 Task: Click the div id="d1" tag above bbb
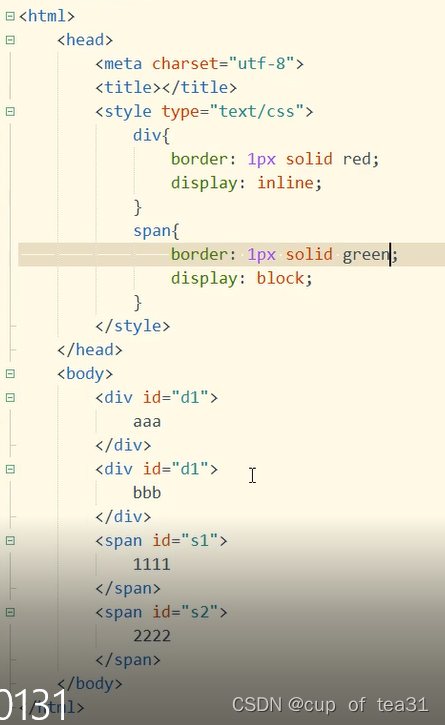(156, 469)
